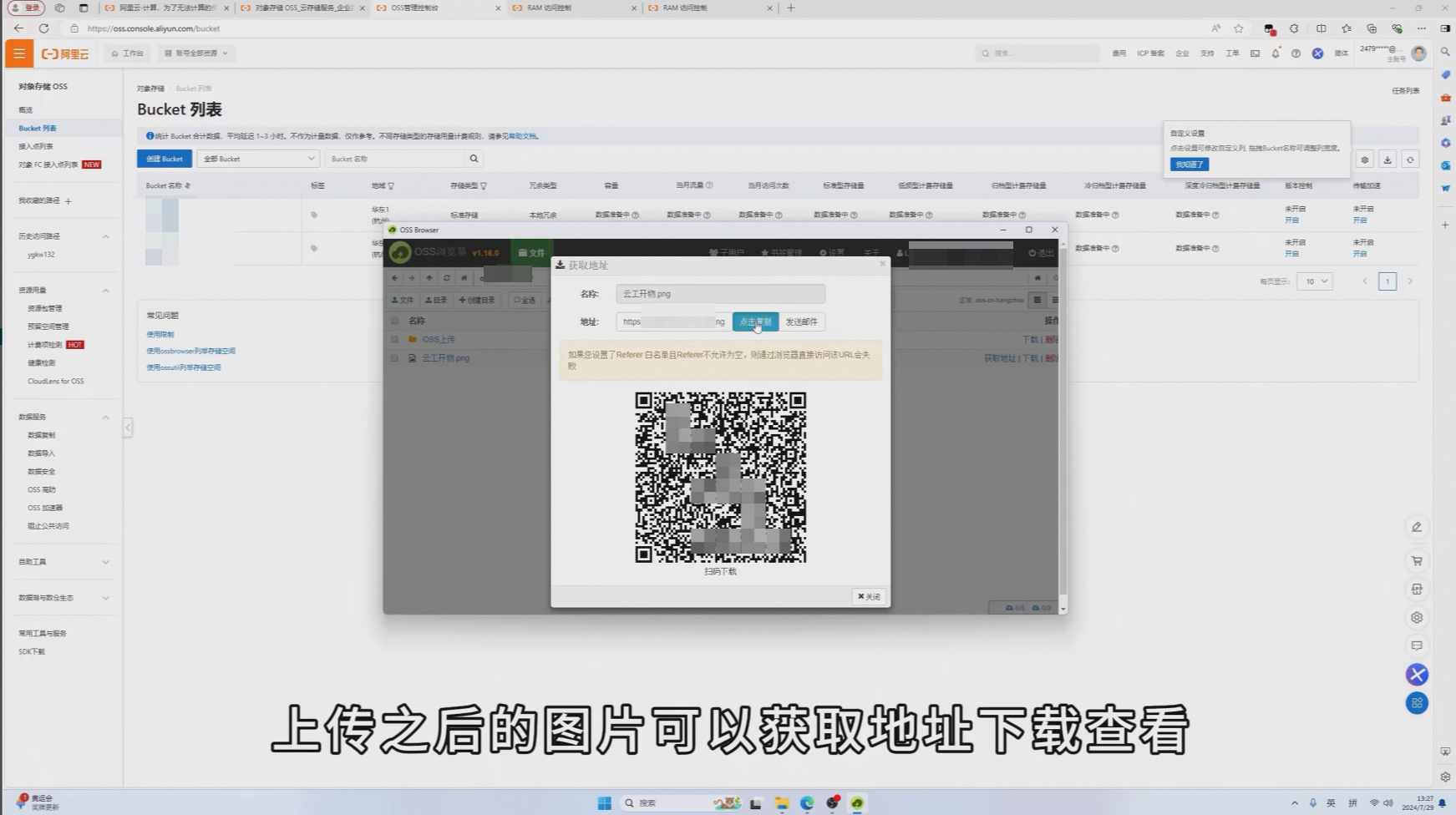Open the column settings gear above the Bucket table
The height and width of the screenshot is (815, 1456).
point(1365,159)
